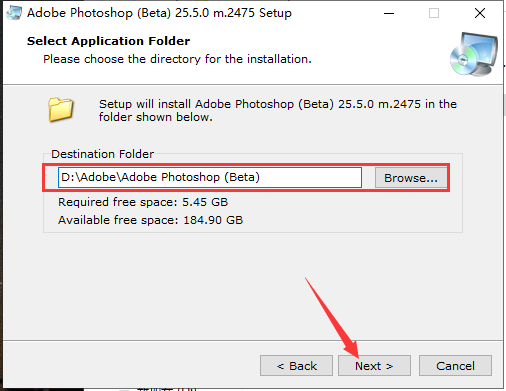Click inside the Destination Folder path field
Screen dimensions: 506x391
210,177
